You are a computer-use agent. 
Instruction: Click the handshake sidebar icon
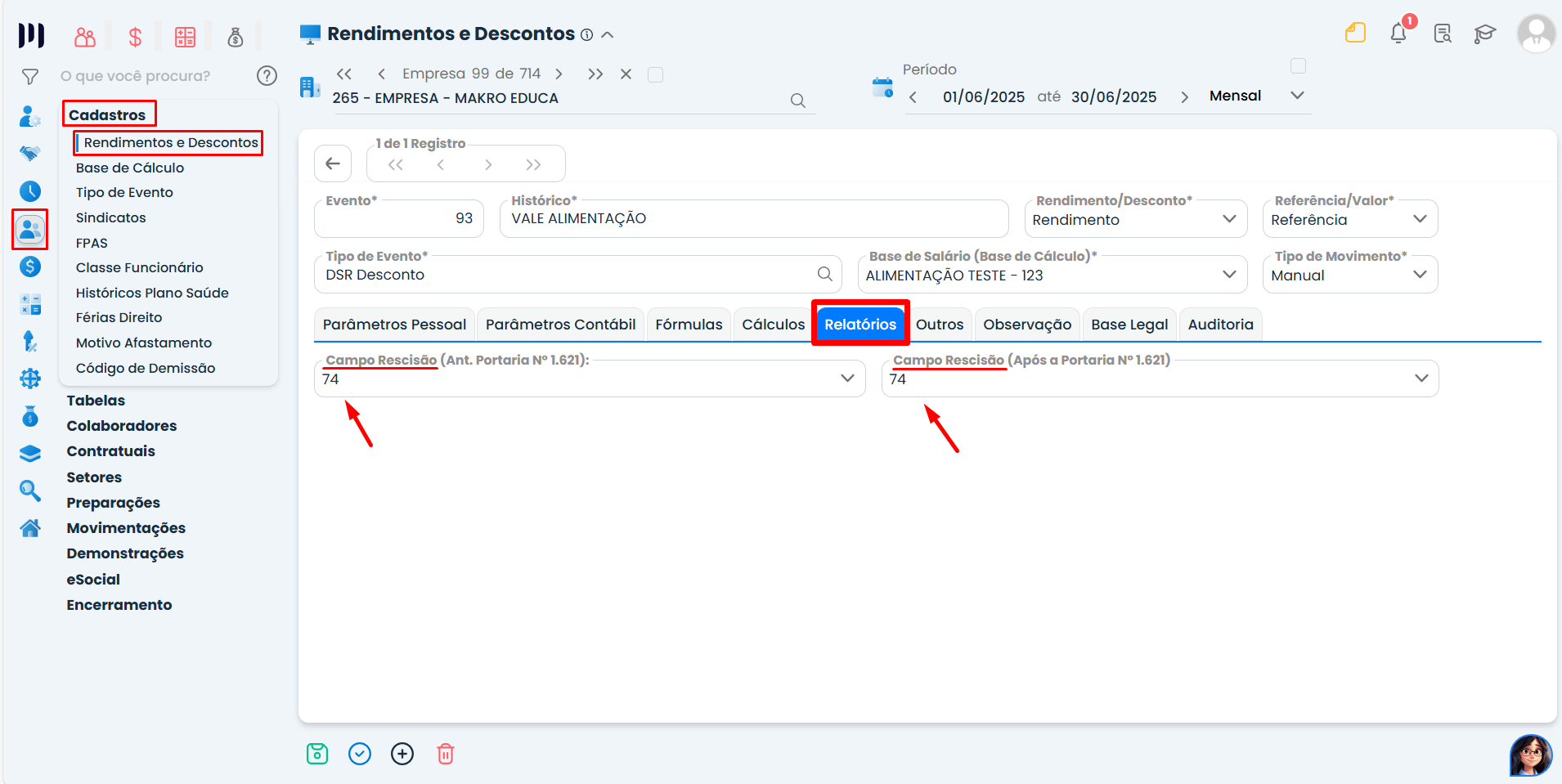(30, 153)
